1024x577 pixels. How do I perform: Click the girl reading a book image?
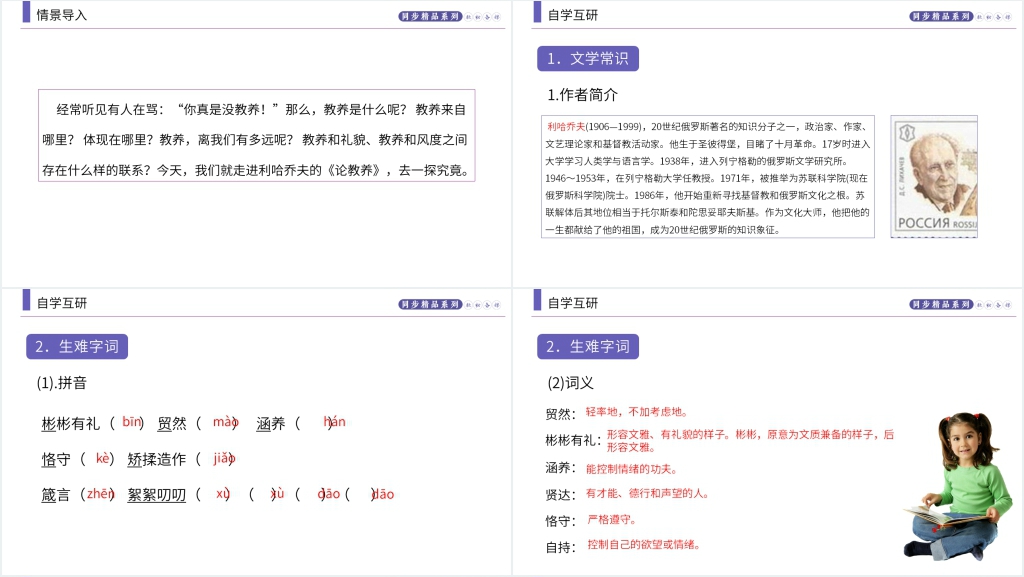point(951,485)
